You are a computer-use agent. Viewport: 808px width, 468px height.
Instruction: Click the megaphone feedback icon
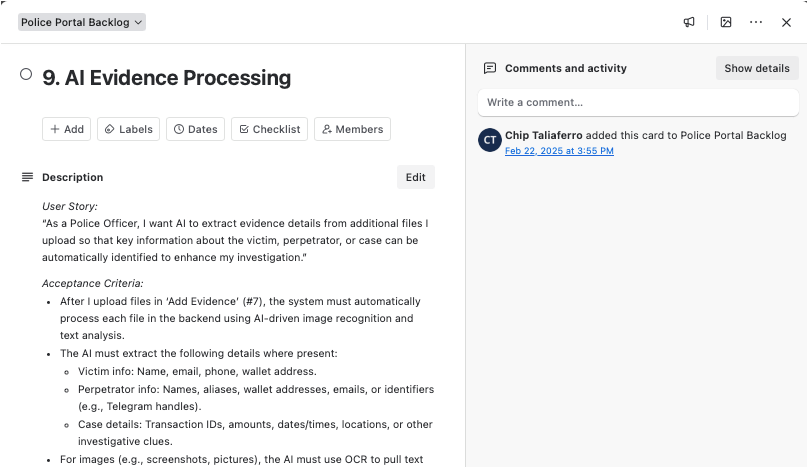coord(689,22)
